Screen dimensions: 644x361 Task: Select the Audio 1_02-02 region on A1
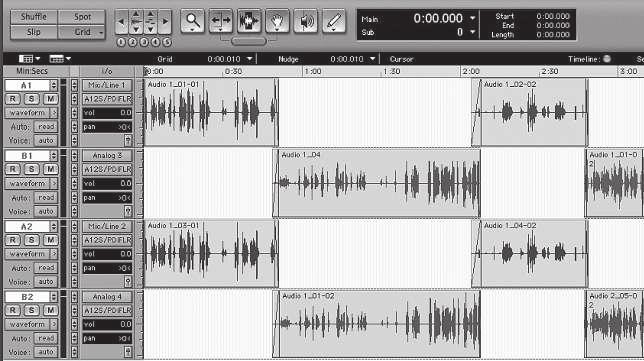[529, 112]
